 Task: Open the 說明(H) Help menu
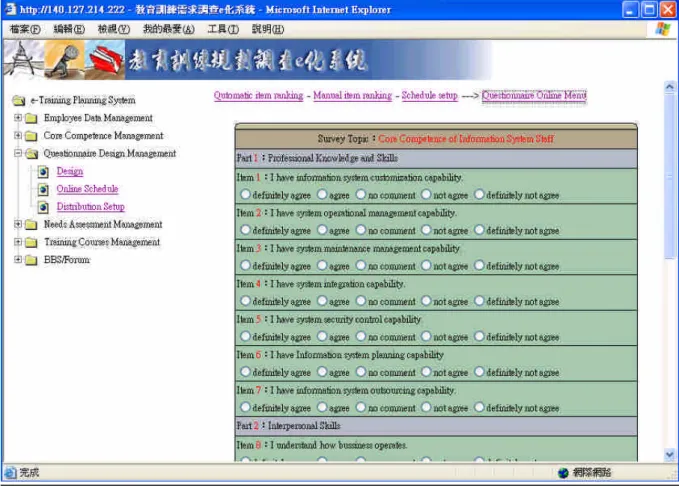point(268,29)
